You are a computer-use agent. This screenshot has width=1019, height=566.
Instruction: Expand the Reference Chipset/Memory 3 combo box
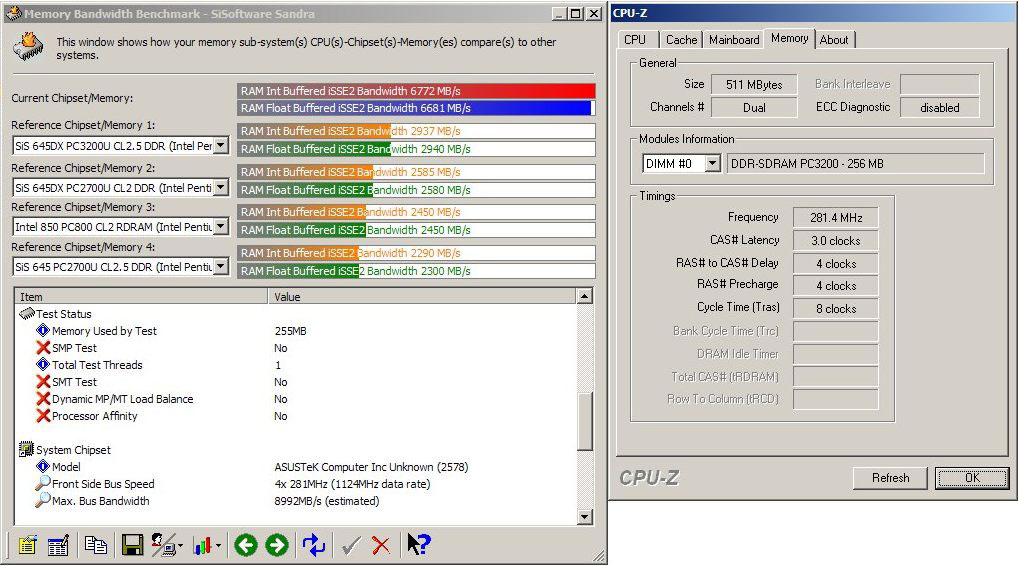tap(221, 227)
